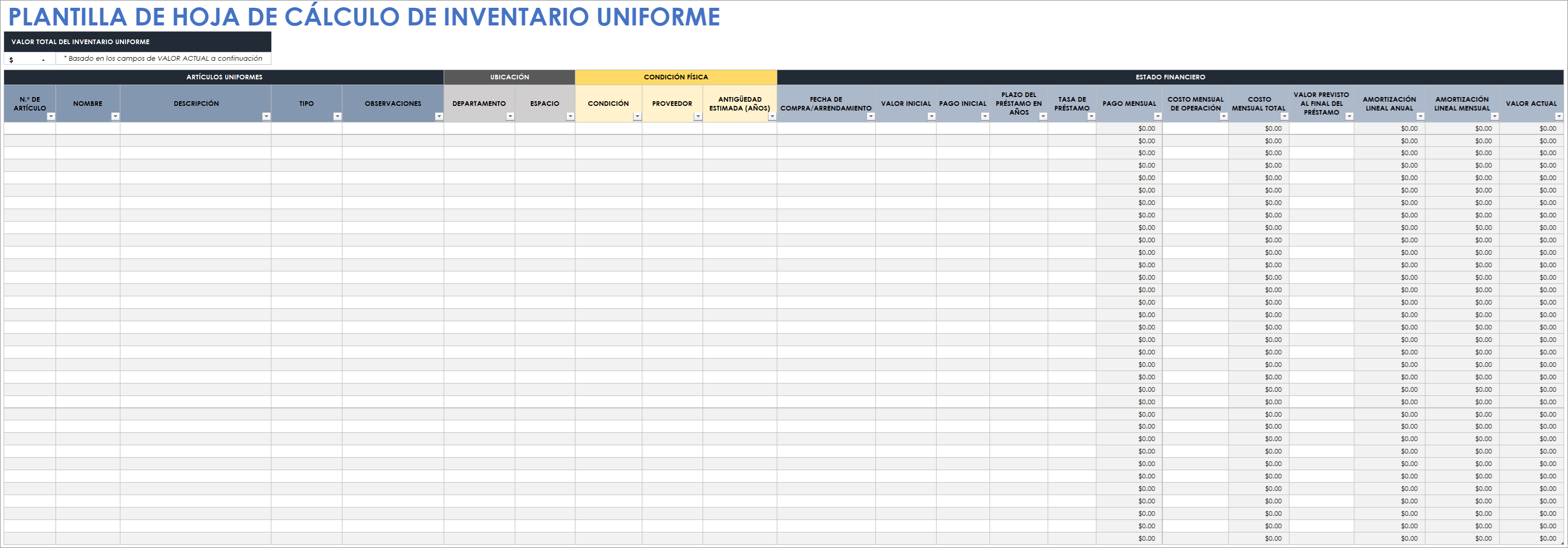Screen dimensions: 1568x548
Task: Click the DESCRIPCIÓN column header text
Action: (x=196, y=103)
